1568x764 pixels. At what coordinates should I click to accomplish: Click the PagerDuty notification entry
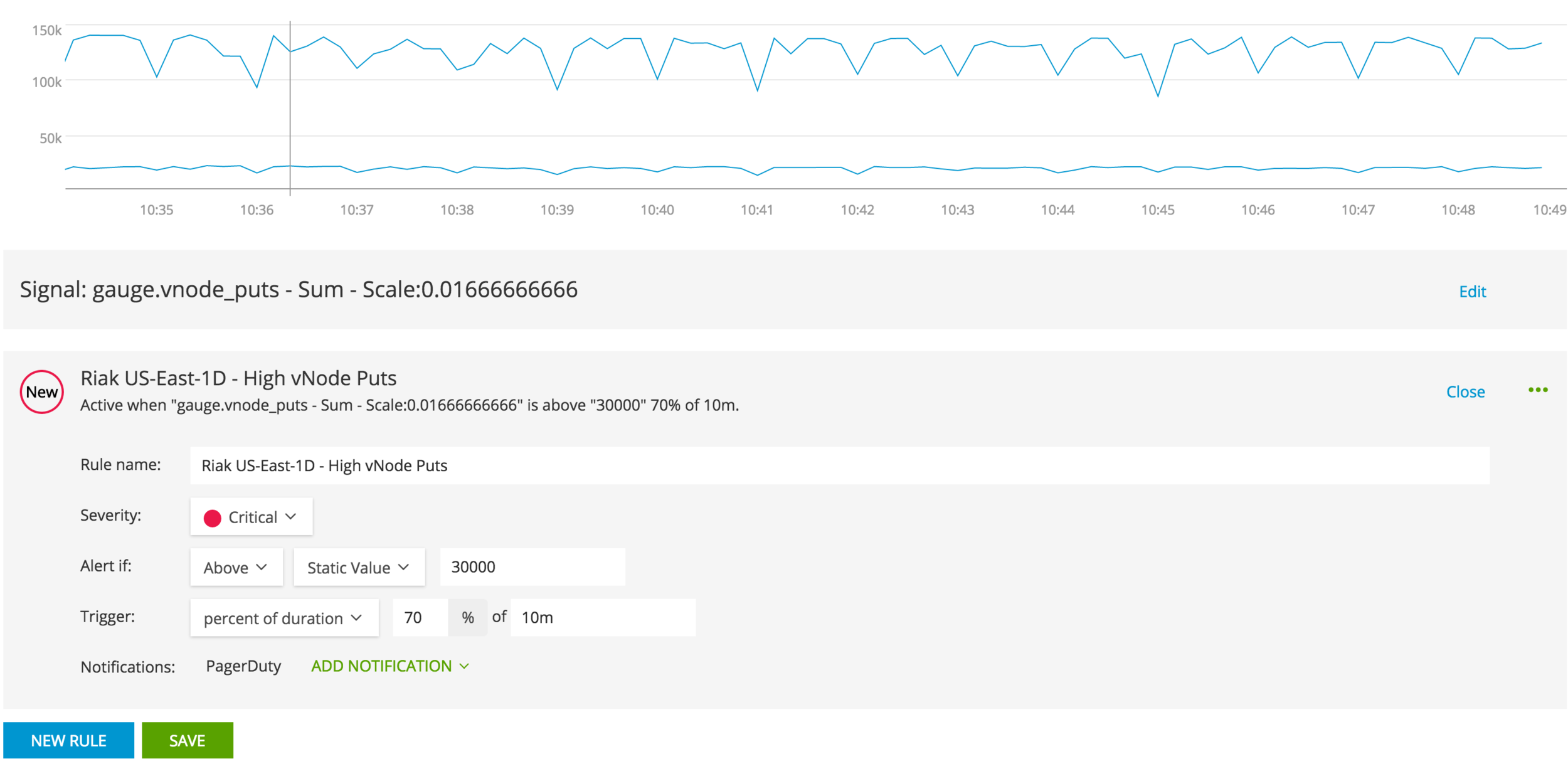(243, 666)
